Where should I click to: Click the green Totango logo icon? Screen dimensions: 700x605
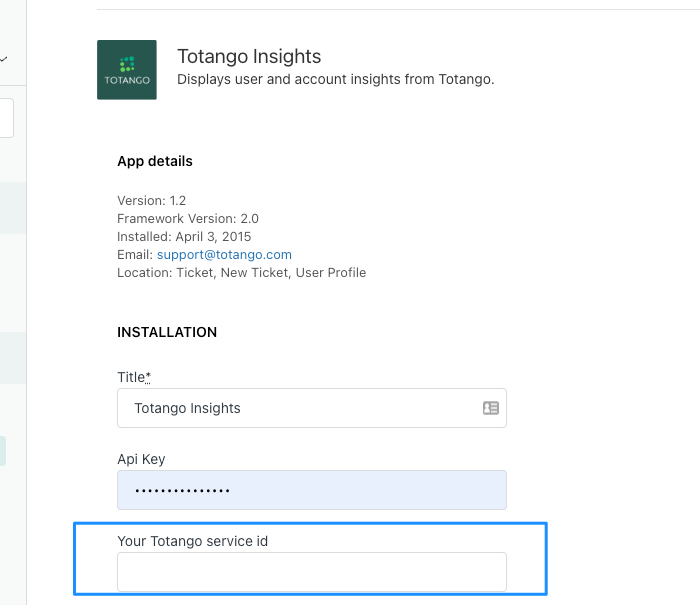point(127,70)
